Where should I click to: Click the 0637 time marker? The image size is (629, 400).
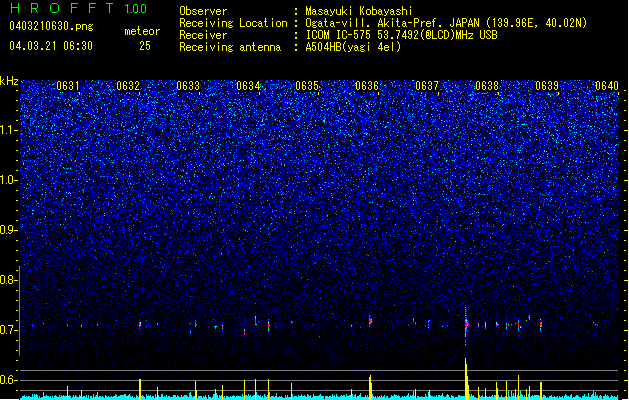(427, 86)
